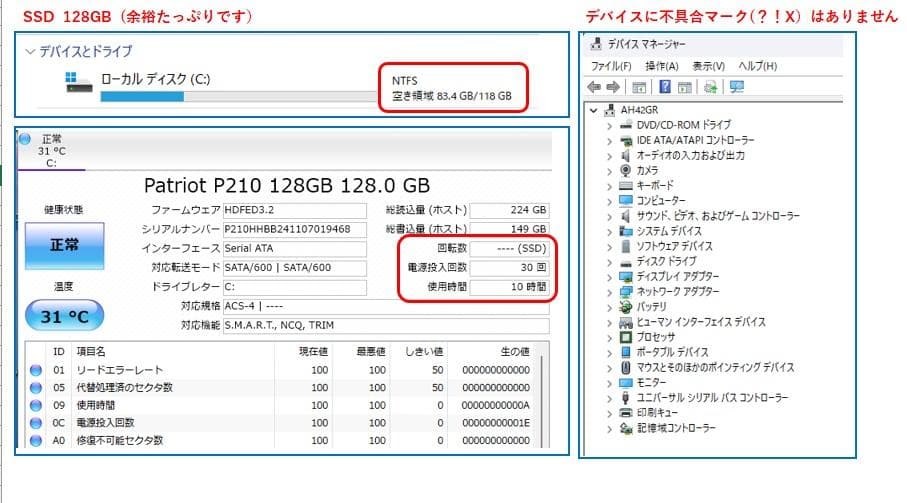Select the C: drive tab showing 正常 31 °C
The image size is (907, 503).
point(51,151)
